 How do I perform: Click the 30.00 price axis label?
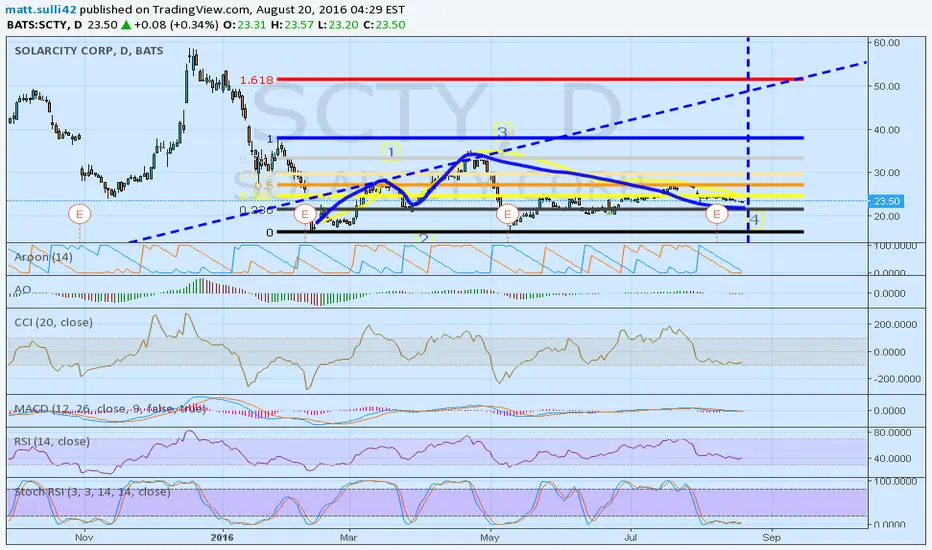887,173
